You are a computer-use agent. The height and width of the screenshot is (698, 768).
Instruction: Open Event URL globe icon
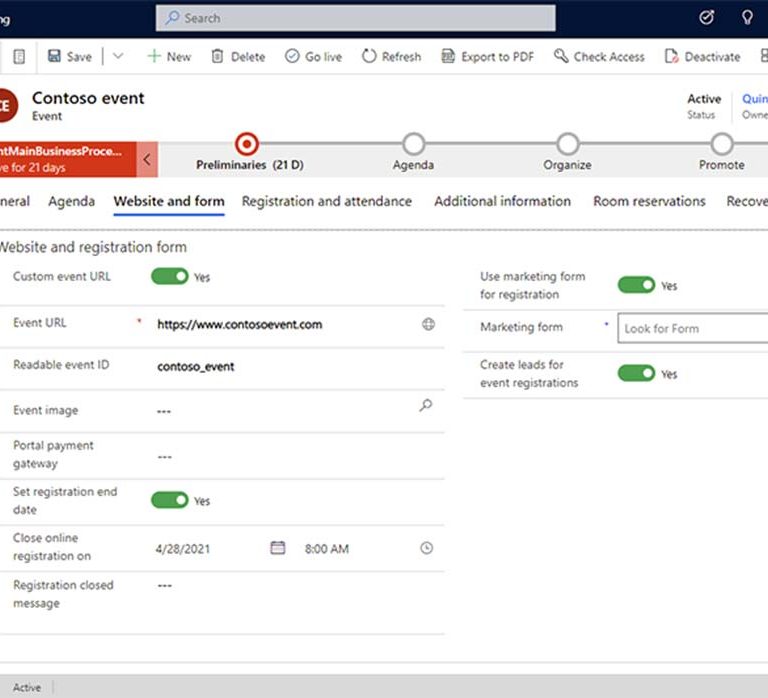[x=428, y=324]
